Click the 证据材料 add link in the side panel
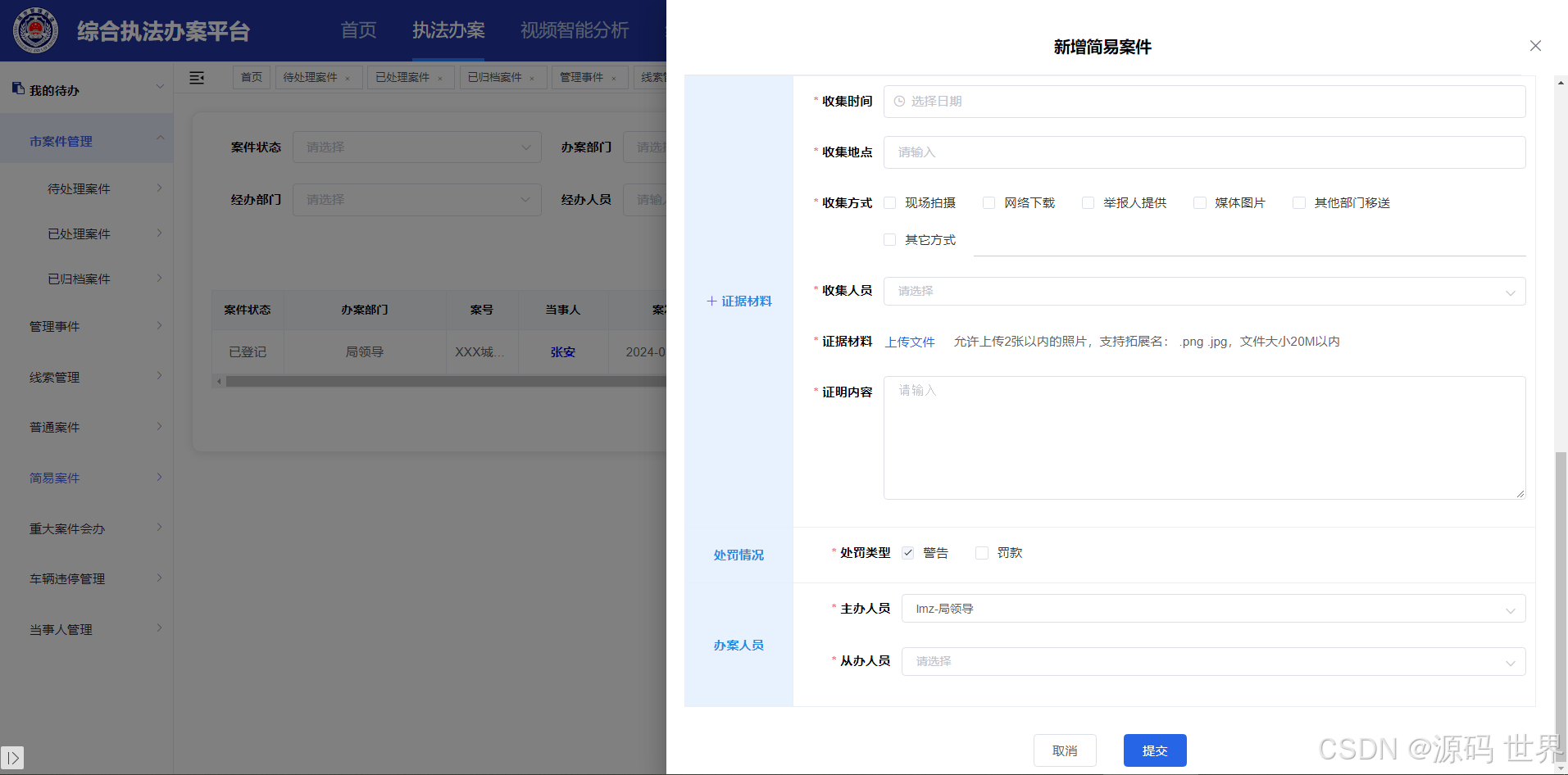1568x775 pixels. [739, 301]
